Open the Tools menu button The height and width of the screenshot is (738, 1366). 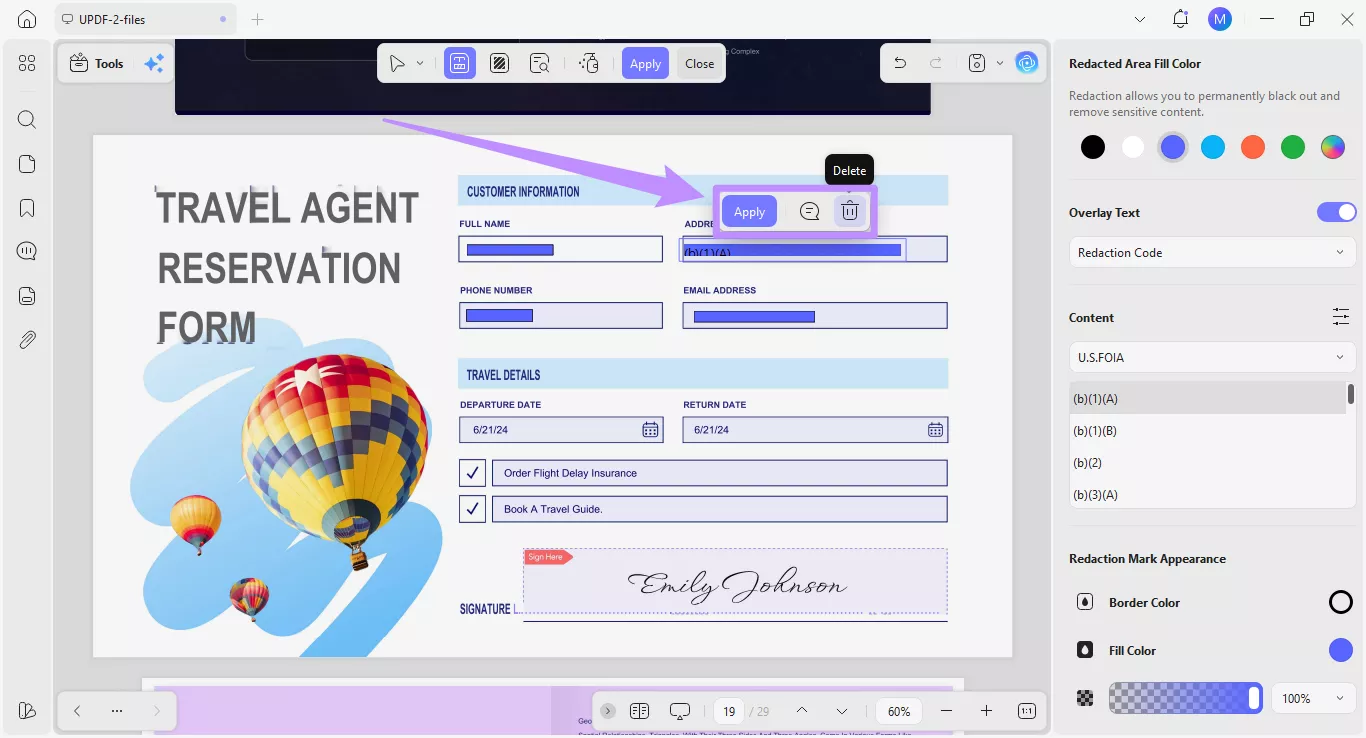pos(97,64)
